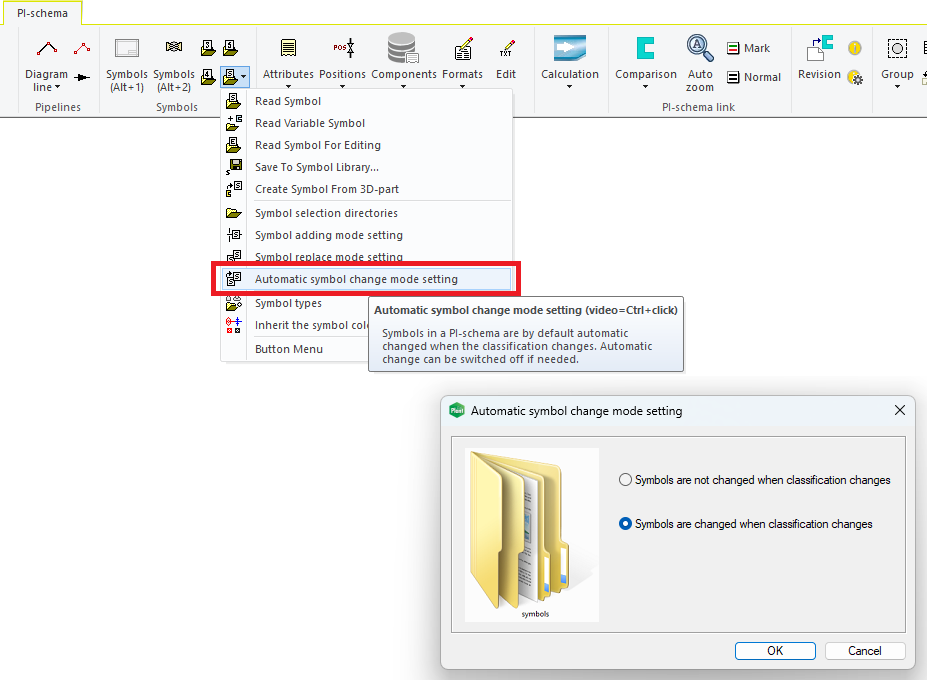Screen dimensions: 927x680
Task: Click the symbols folder thumbnail image
Action: coord(531,533)
